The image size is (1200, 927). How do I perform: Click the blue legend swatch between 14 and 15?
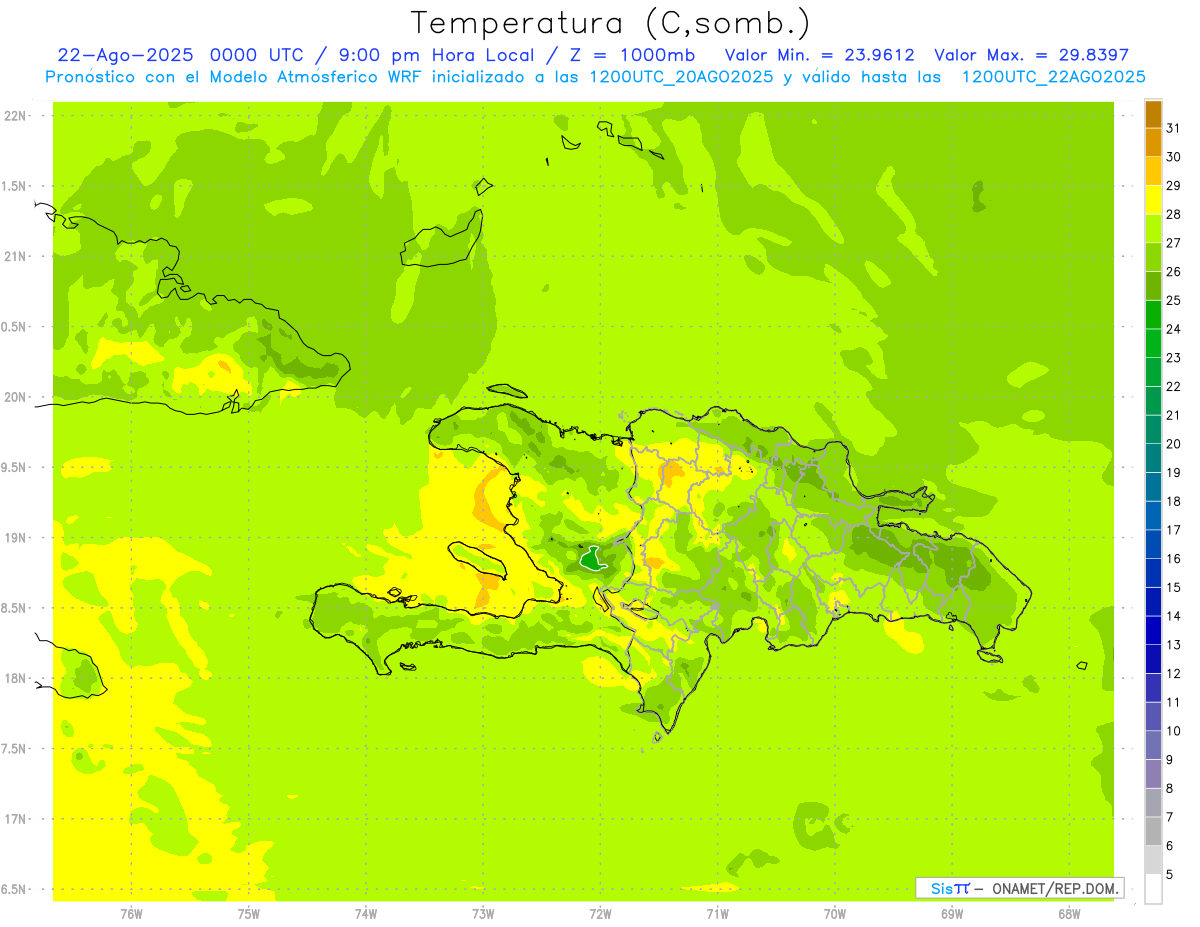pos(1153,602)
